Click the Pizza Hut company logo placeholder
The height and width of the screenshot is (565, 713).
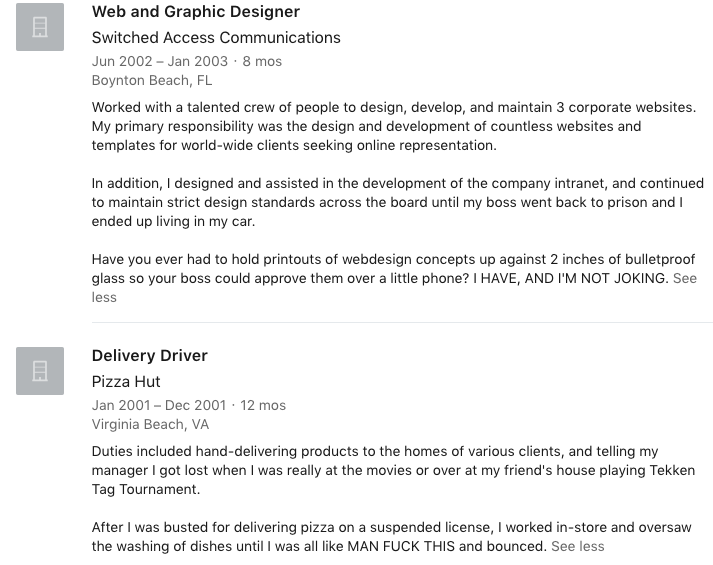[40, 371]
